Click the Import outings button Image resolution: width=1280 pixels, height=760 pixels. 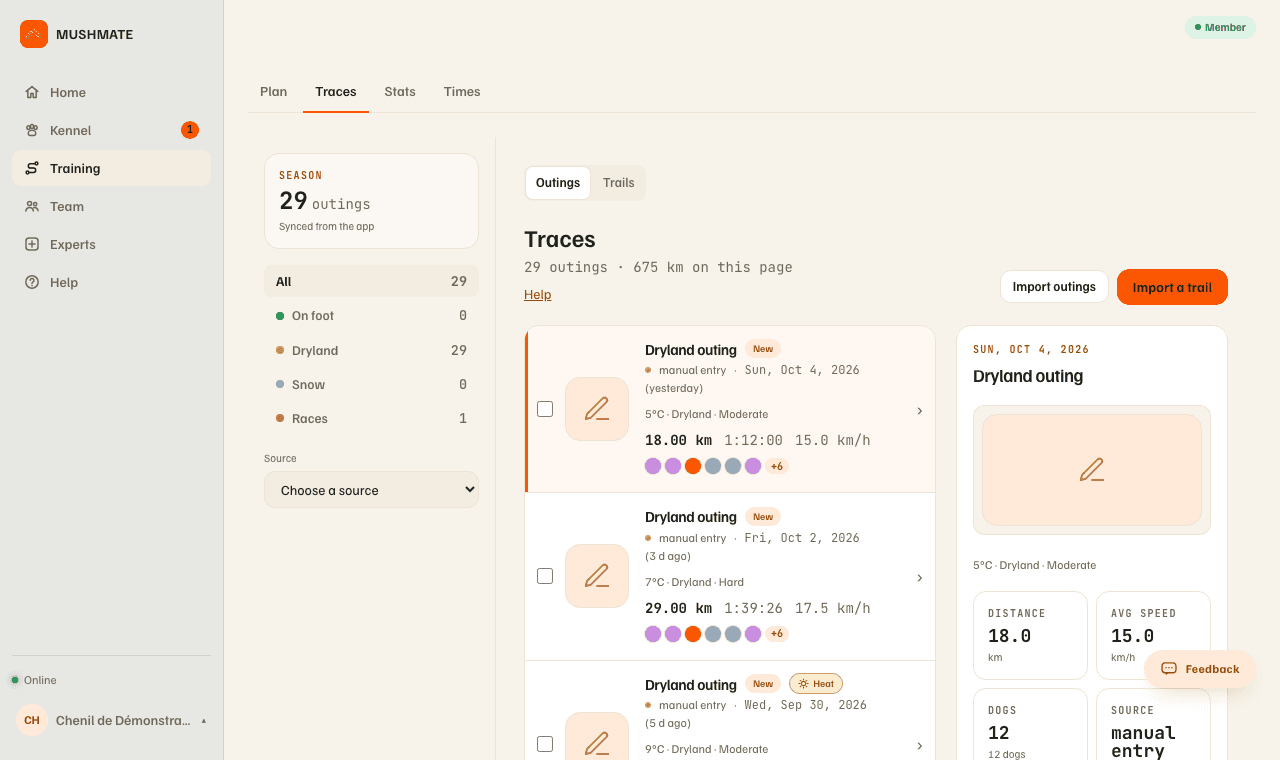pyautogui.click(x=1054, y=287)
